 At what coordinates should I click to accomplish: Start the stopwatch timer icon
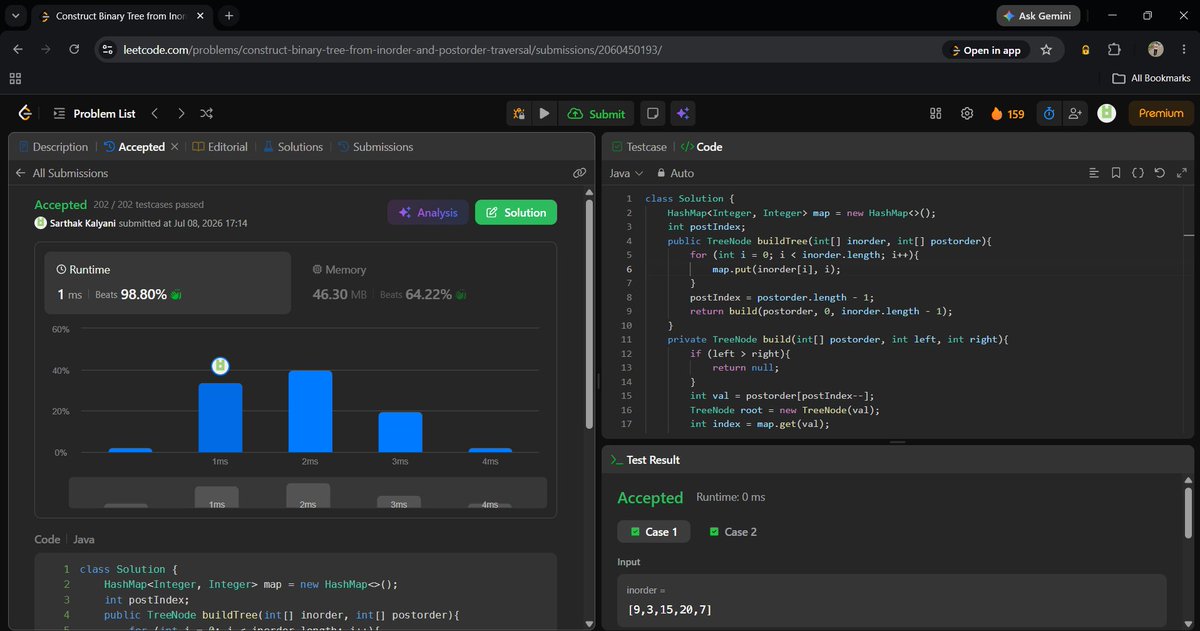(x=1048, y=113)
